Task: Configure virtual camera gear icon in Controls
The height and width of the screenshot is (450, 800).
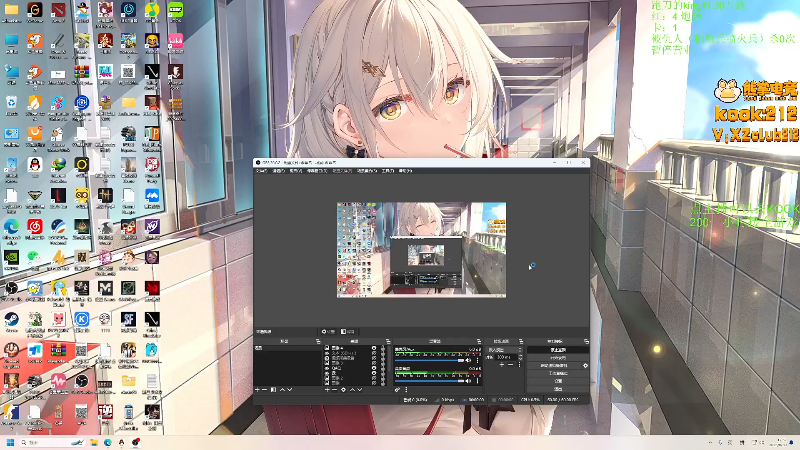Action: tap(585, 365)
